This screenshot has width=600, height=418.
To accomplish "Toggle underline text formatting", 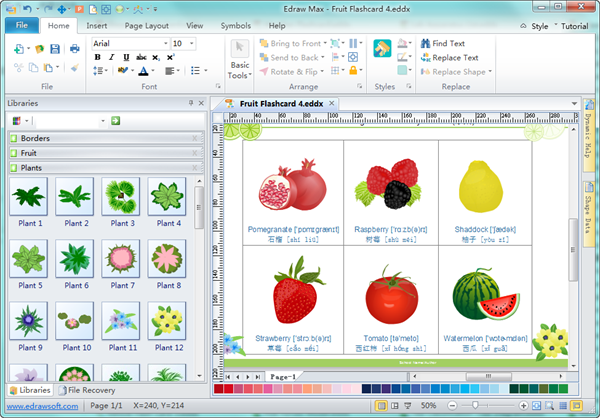I will pos(125,58).
